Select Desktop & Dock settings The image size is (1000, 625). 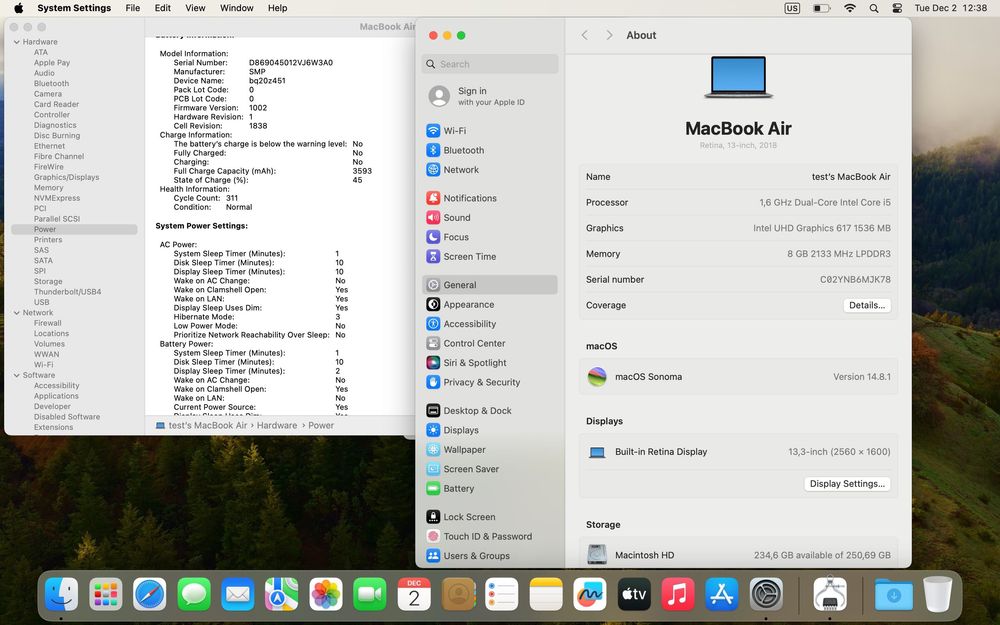coord(489,411)
